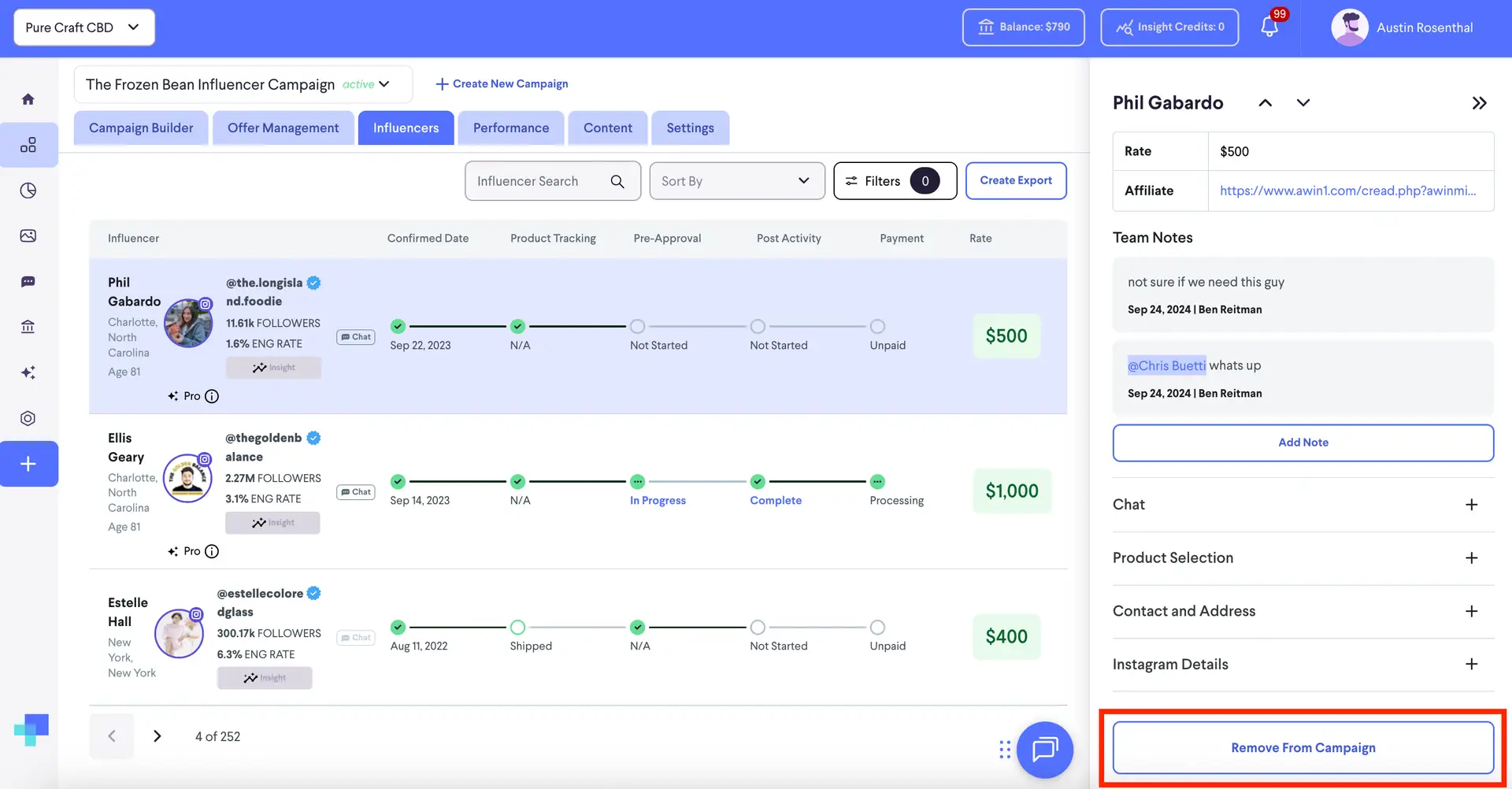Open the Sort By dropdown
Image resolution: width=1512 pixels, height=789 pixels.
coord(736,181)
